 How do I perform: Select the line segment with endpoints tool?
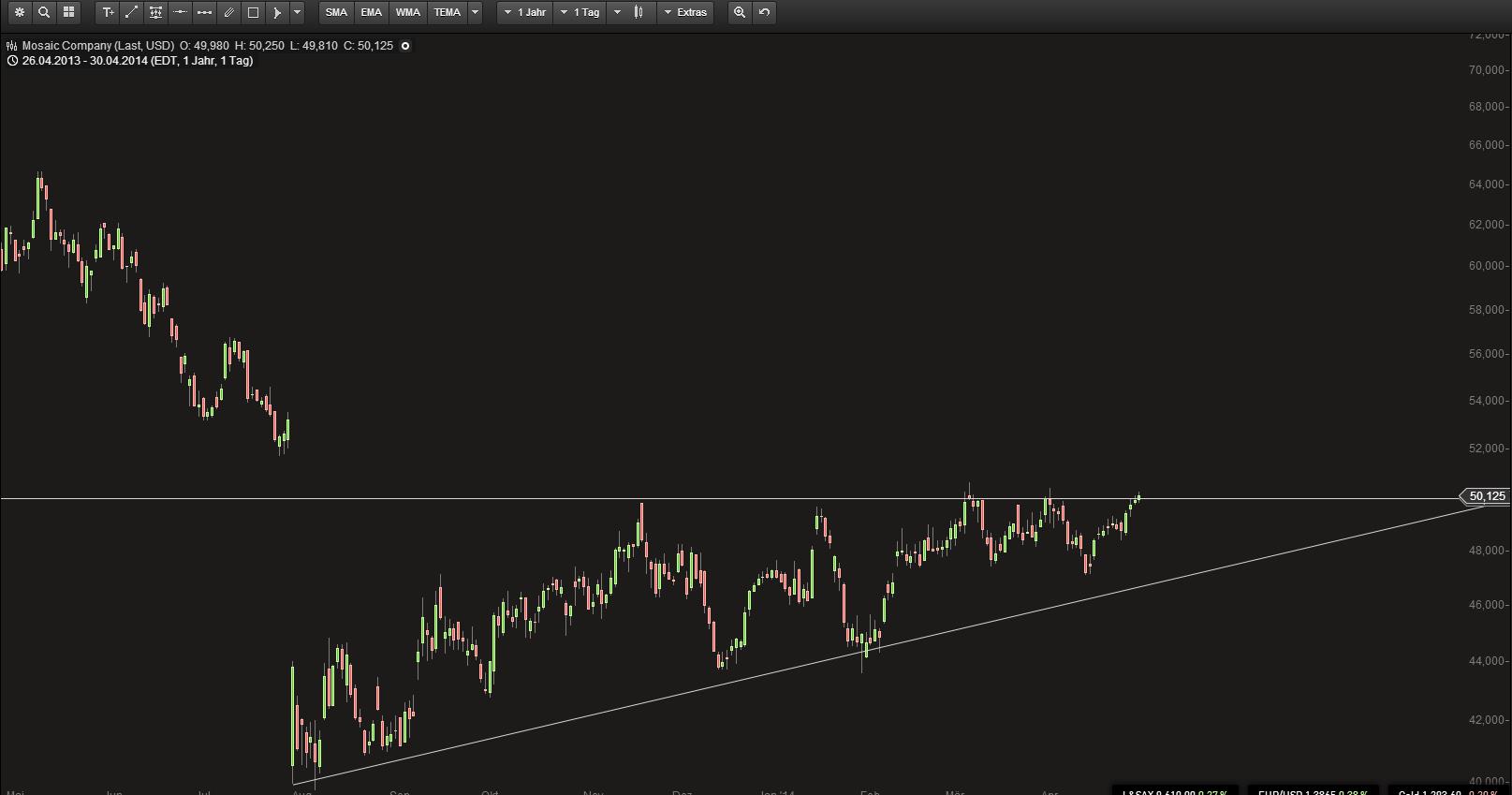tap(205, 12)
